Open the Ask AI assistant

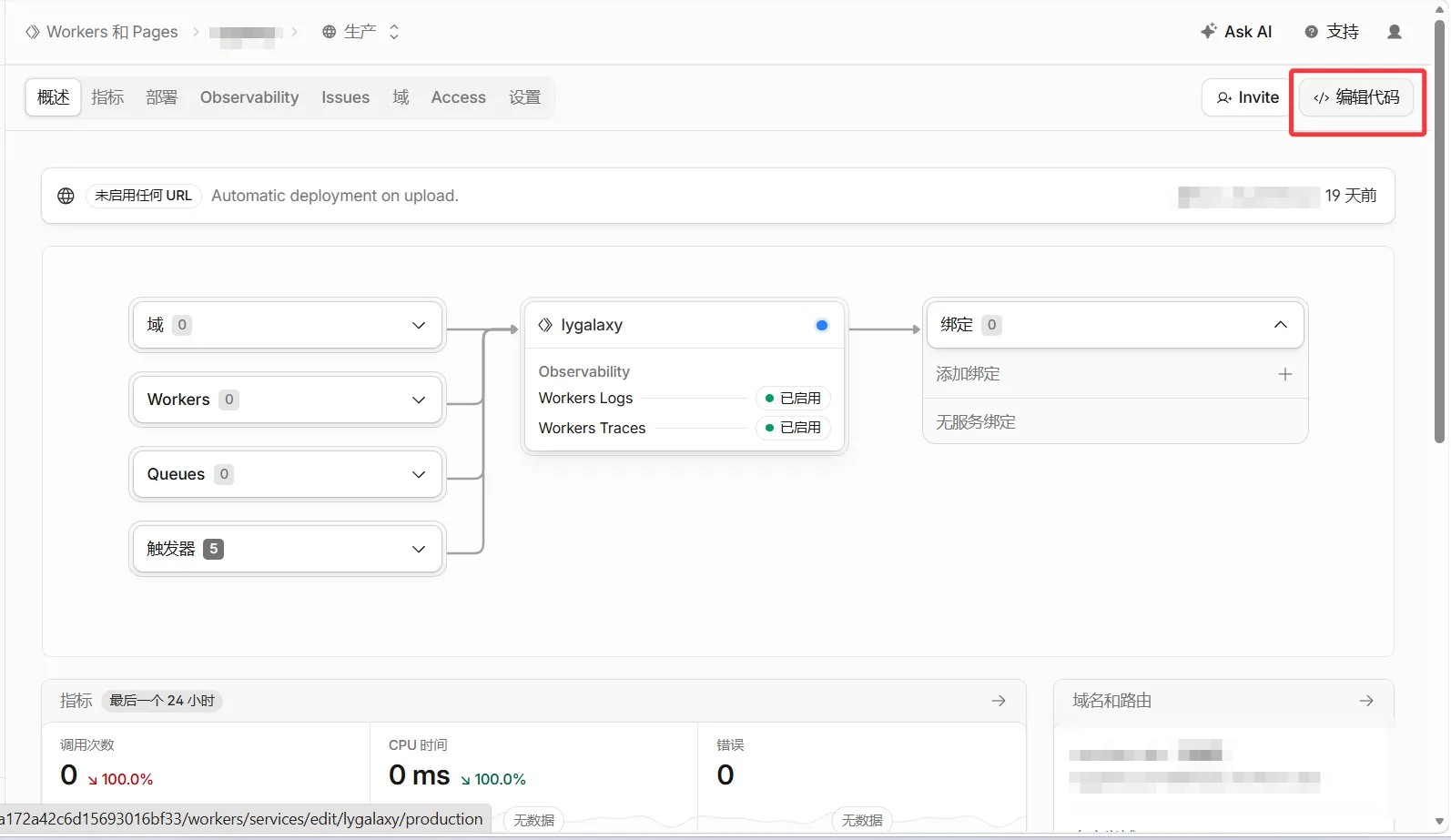pyautogui.click(x=1236, y=32)
